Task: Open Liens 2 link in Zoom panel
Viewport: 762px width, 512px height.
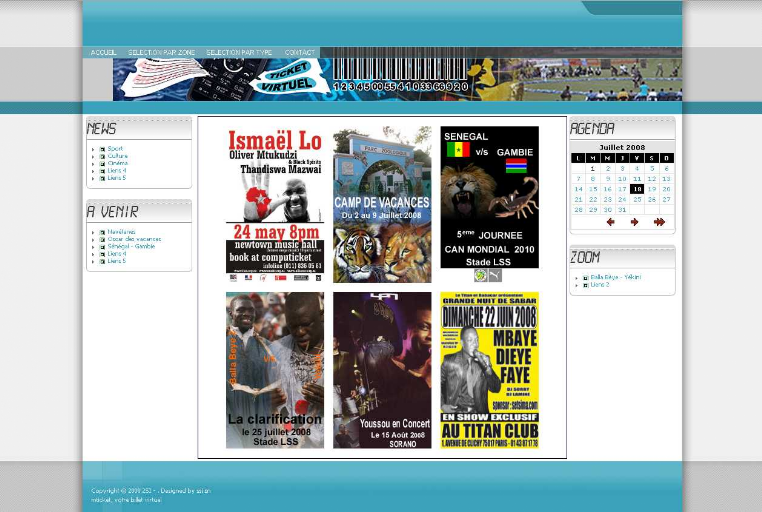Action: tap(600, 285)
